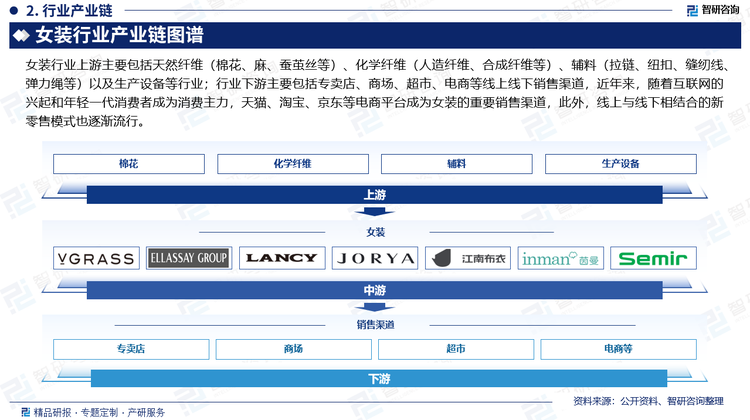Select the 棉花 upstream box
The height and width of the screenshot is (420, 750).
[129, 164]
